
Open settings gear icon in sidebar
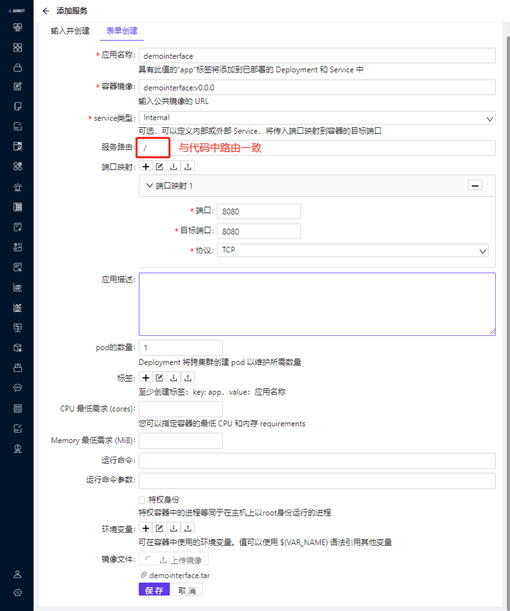coord(18,593)
